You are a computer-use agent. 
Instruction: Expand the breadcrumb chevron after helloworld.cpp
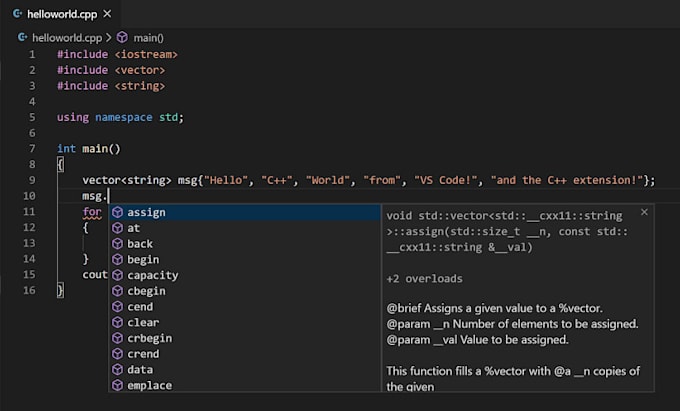[108, 38]
